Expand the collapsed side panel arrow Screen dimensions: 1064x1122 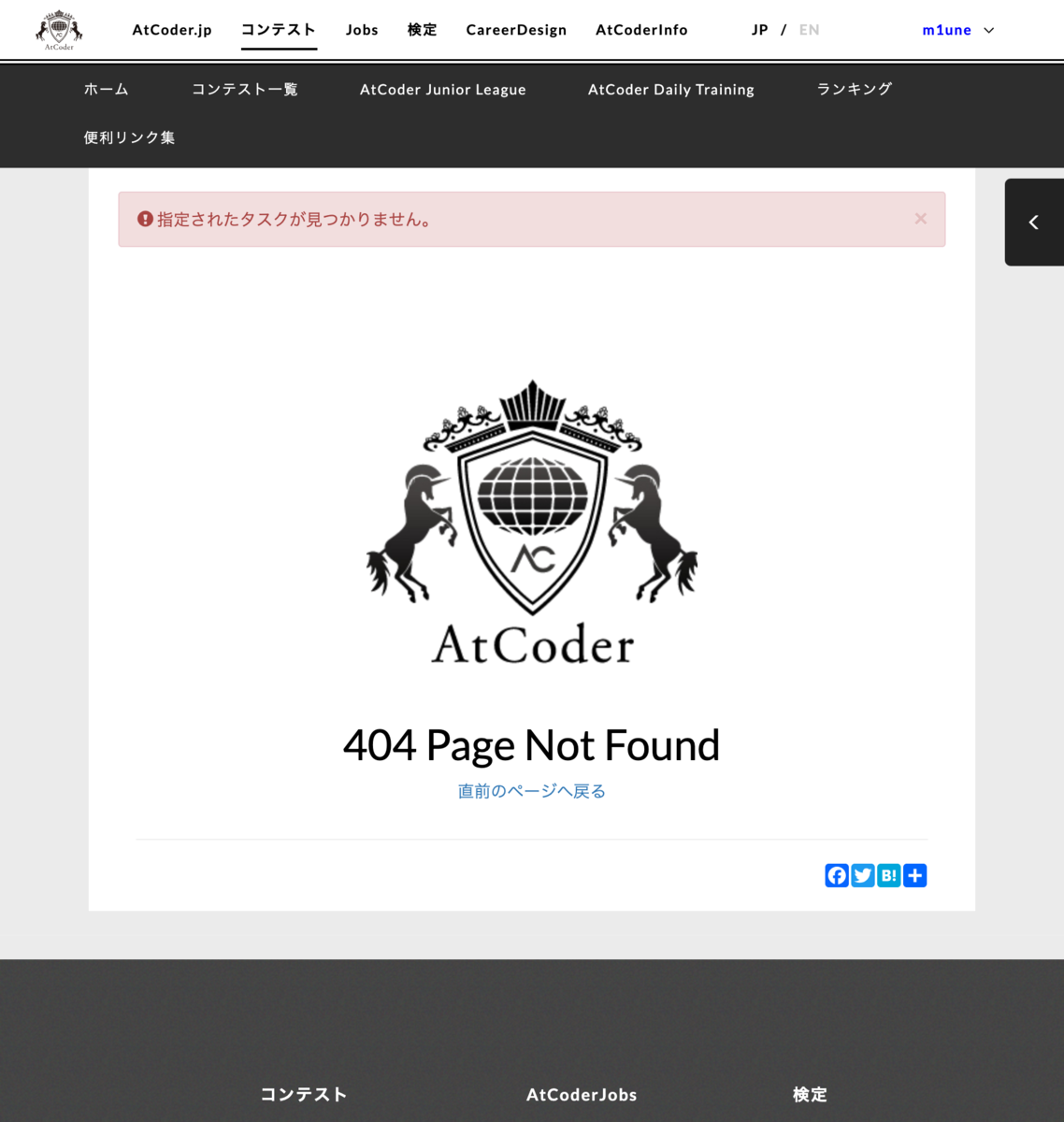1034,223
